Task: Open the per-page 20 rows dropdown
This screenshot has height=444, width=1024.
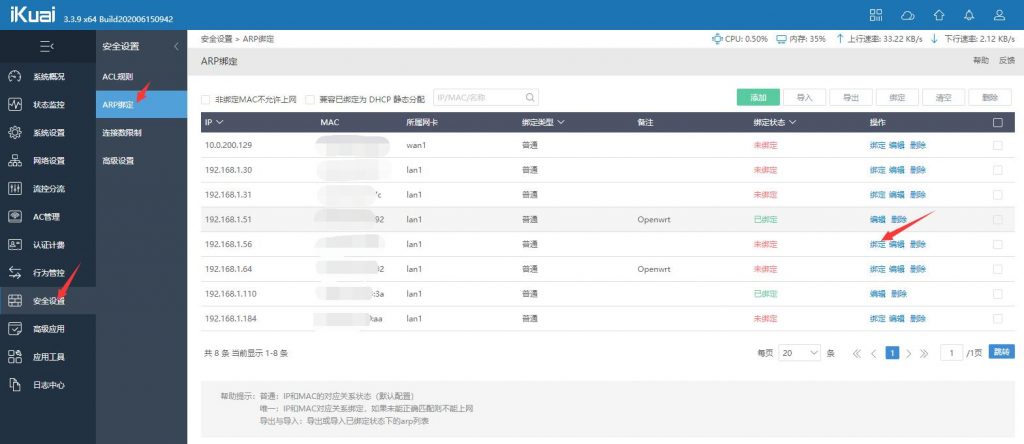Action: coord(800,353)
